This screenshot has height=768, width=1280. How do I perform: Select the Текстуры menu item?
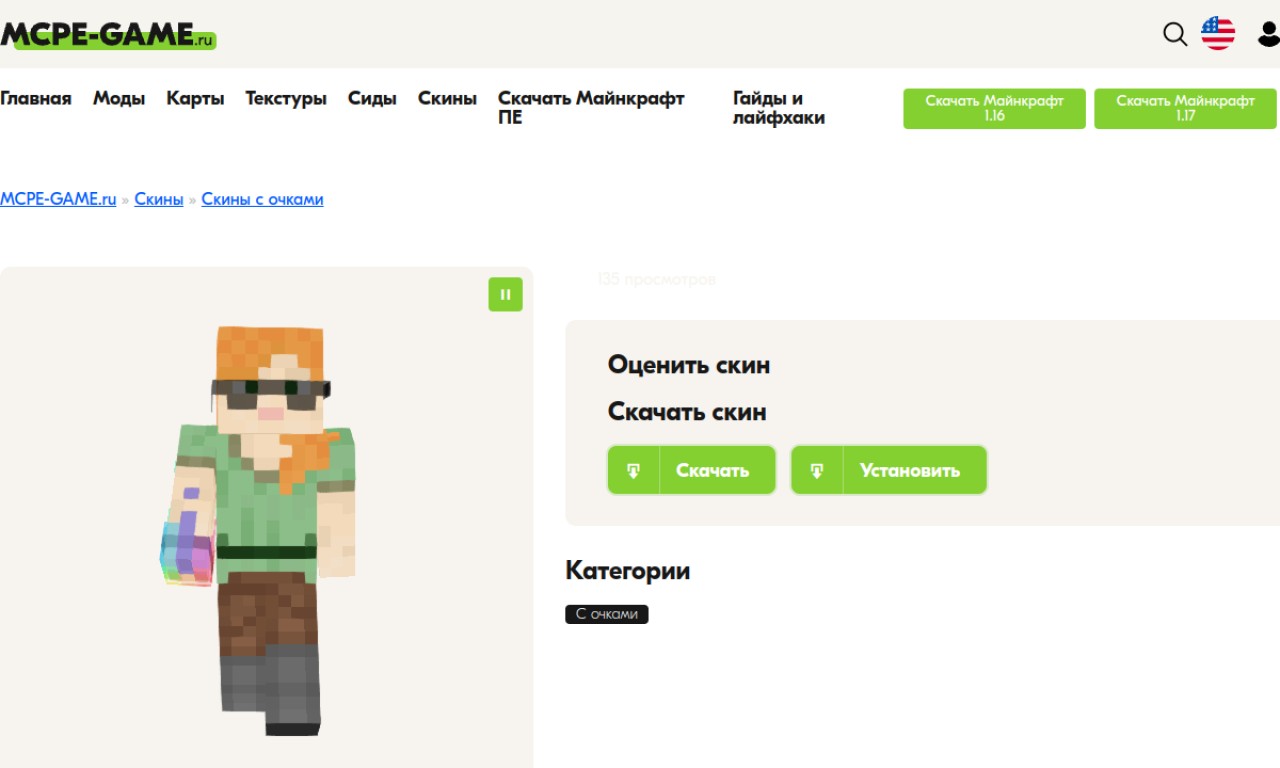(286, 98)
